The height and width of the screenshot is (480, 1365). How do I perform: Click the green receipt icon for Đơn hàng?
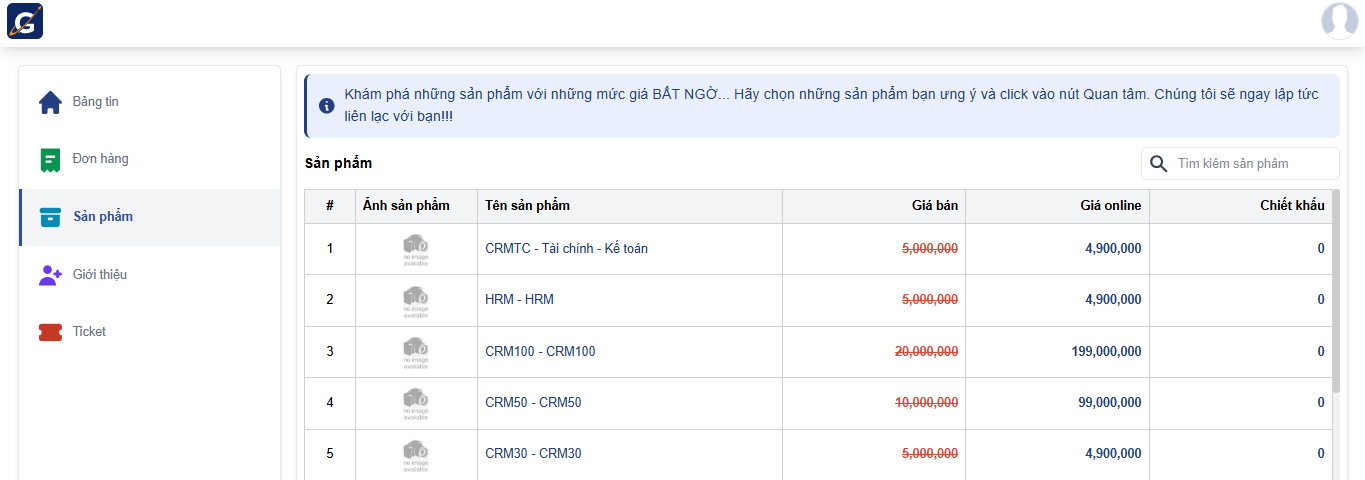point(50,160)
